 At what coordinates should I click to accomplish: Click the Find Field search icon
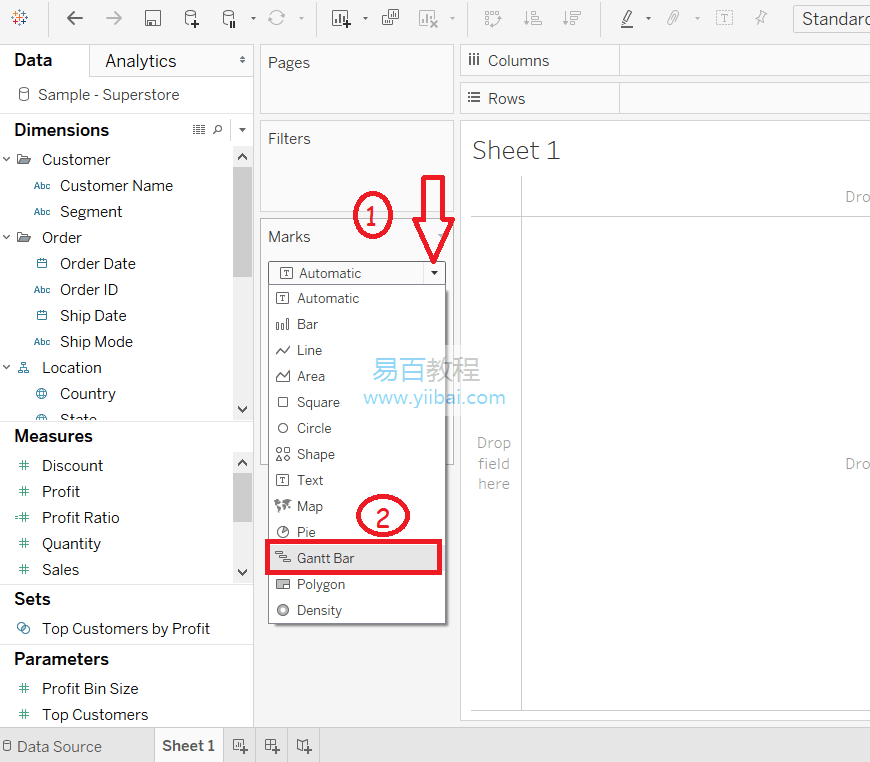218,129
